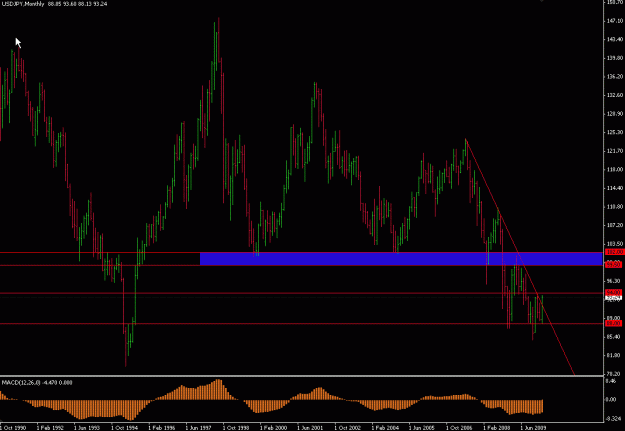This screenshot has height=431, width=625.
Task: Click the 78.20 price scale label
Action: [x=614, y=374]
